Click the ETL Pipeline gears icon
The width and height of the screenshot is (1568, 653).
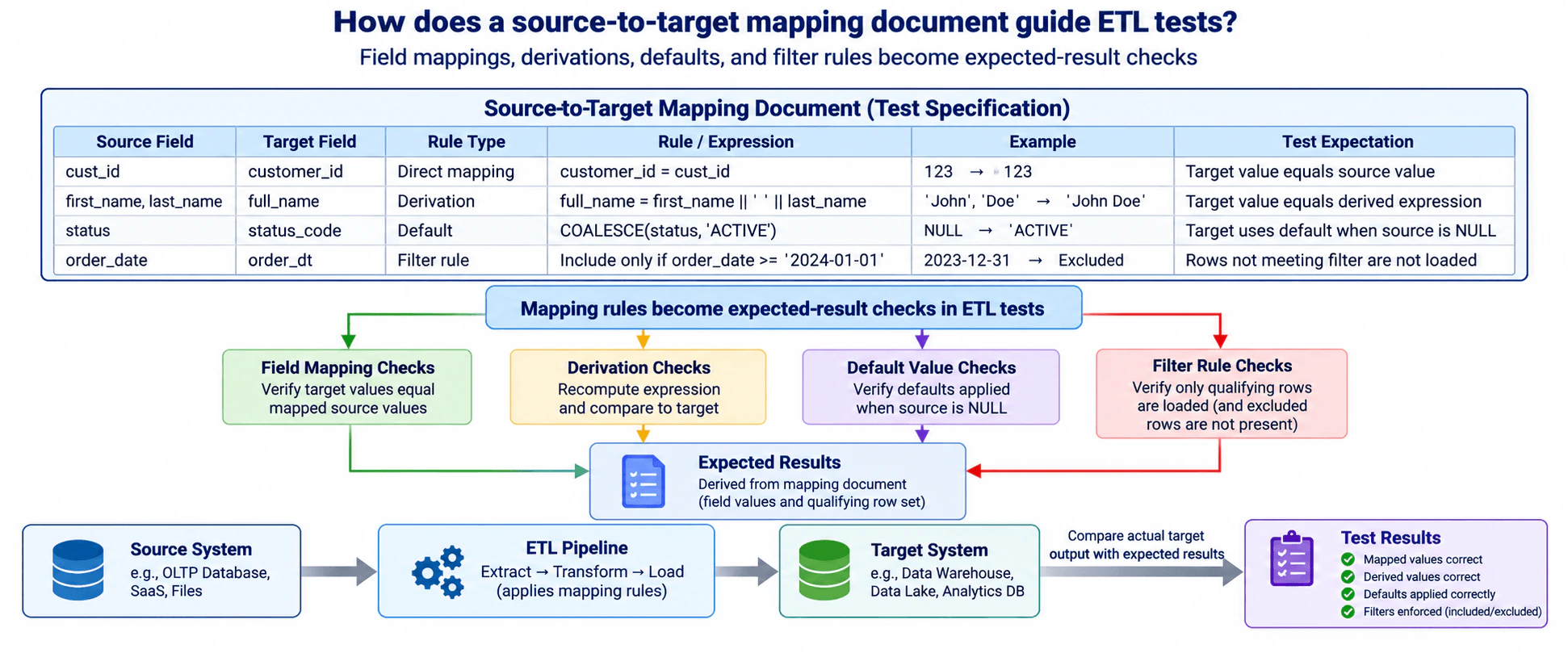tap(438, 571)
